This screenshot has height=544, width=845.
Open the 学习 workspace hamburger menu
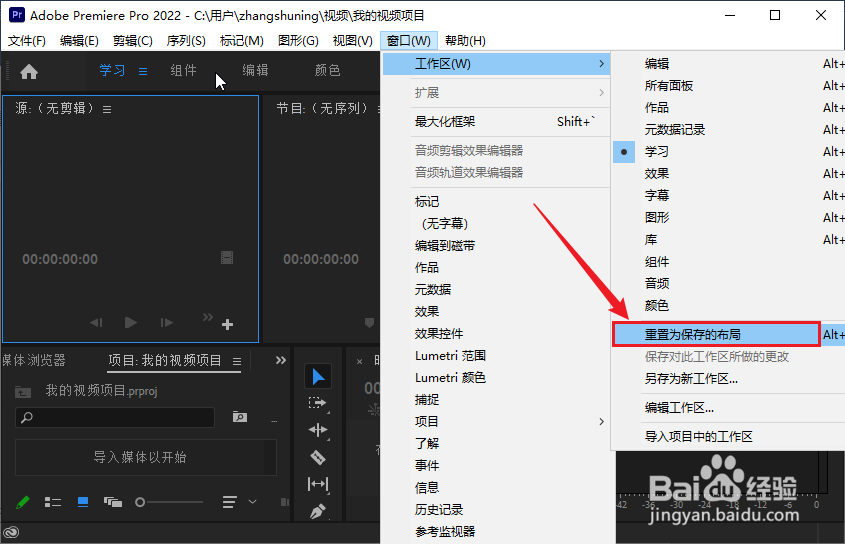coord(143,71)
